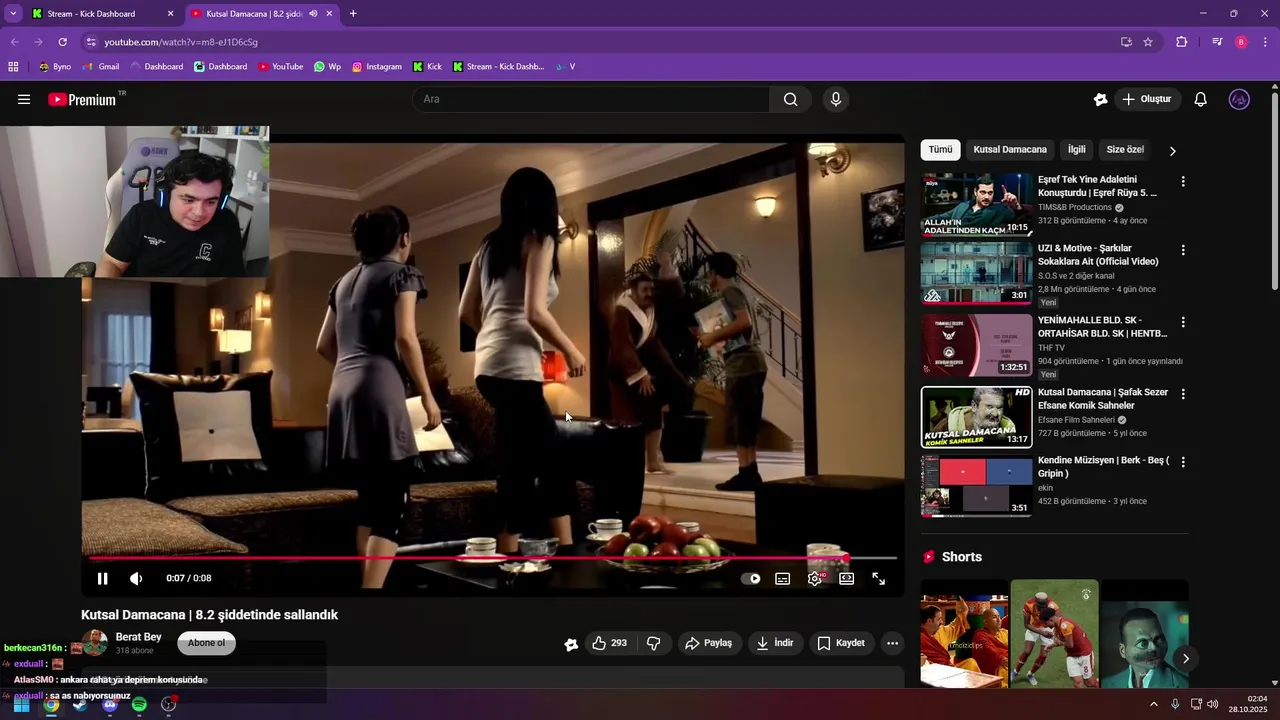Open options menu for YENİMAHALLE video
This screenshot has width=1280, height=720.
(x=1183, y=322)
